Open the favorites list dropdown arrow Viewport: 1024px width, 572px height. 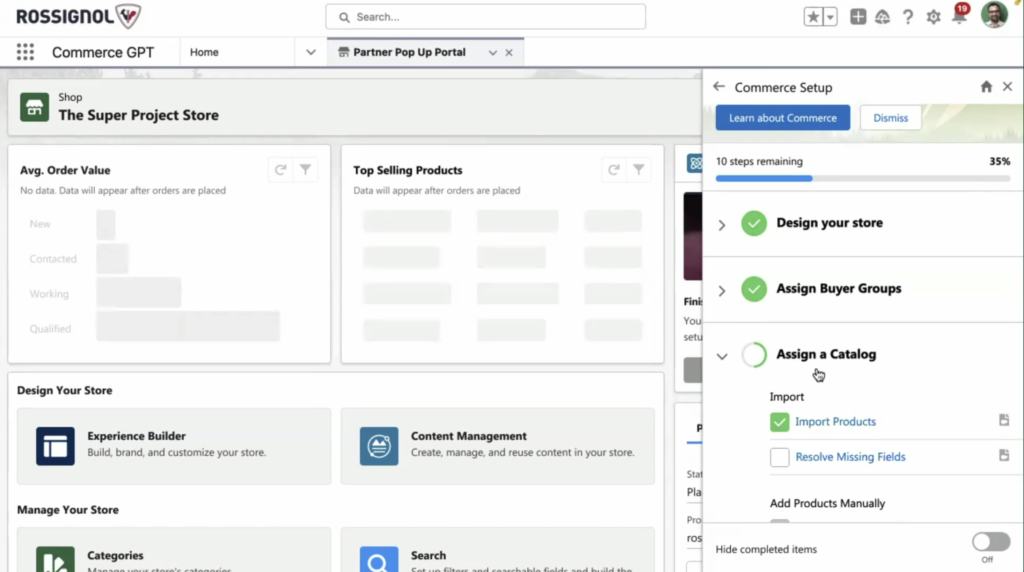pos(830,17)
